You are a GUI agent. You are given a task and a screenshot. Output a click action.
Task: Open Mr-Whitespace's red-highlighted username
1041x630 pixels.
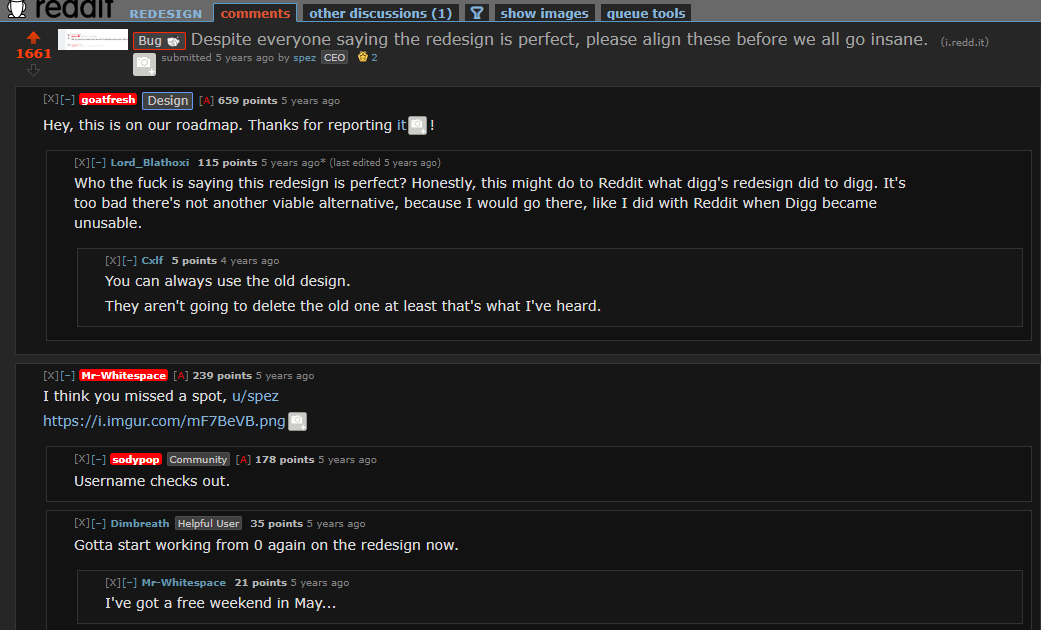click(x=123, y=375)
